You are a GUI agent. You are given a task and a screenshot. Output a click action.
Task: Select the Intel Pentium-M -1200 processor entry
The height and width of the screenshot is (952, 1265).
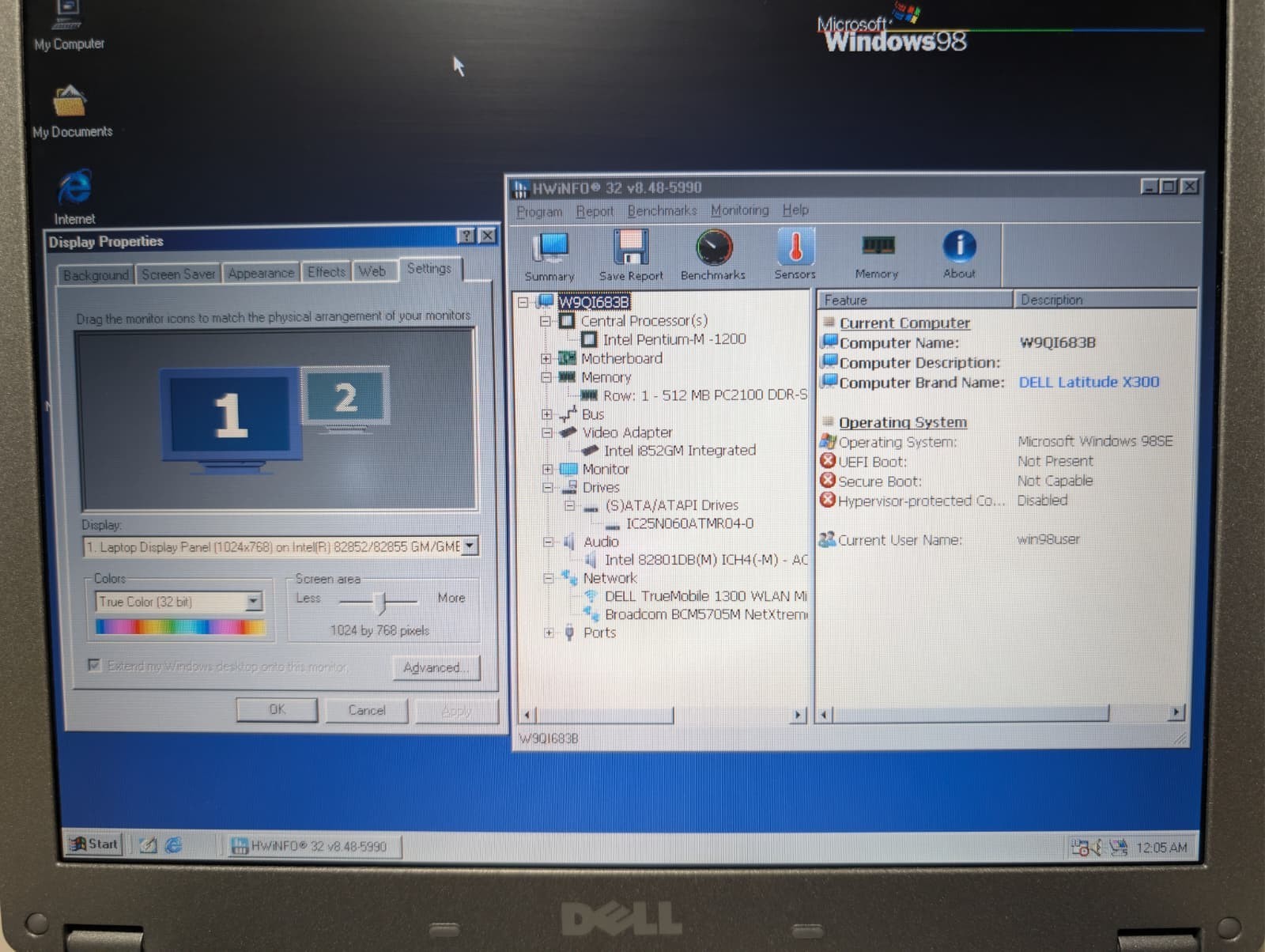click(x=674, y=339)
